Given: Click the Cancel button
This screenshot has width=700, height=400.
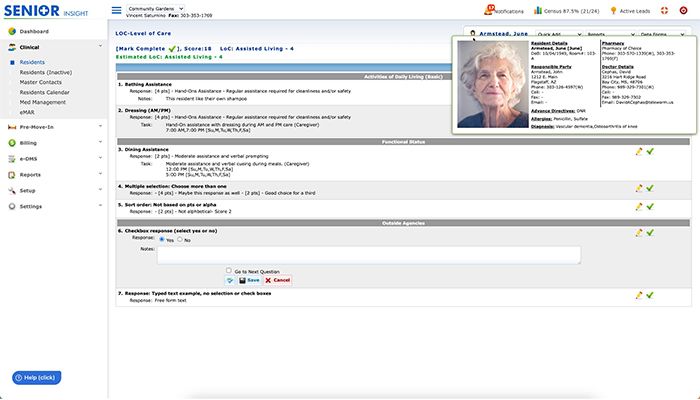Looking at the screenshot, I should pos(277,280).
